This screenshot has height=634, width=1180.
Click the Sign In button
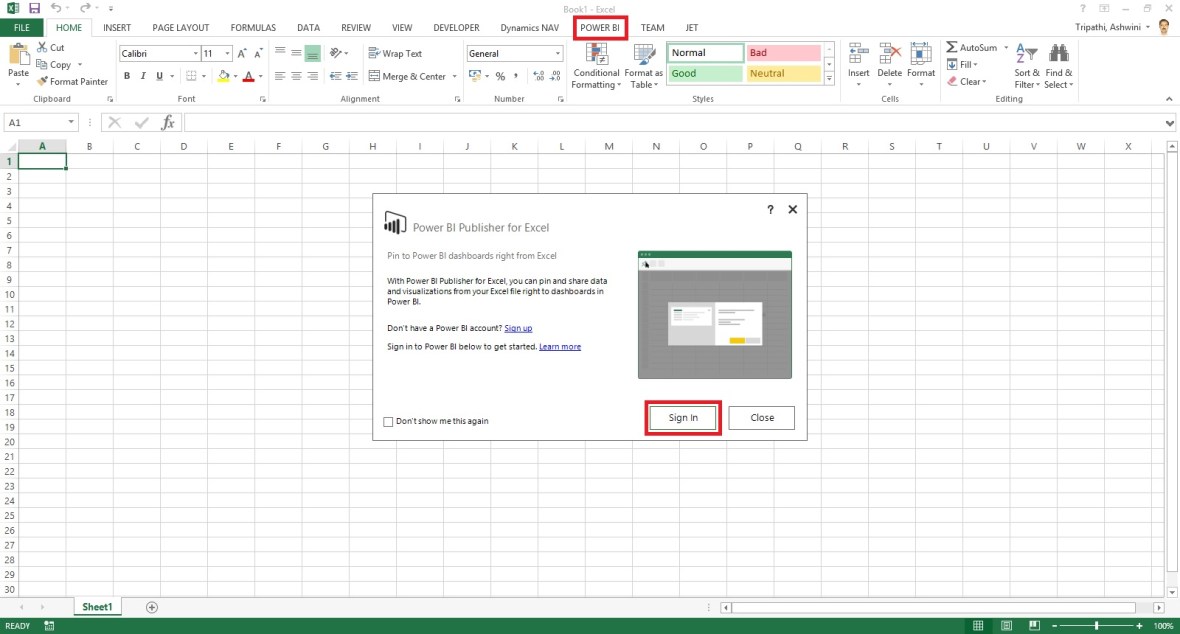(x=682, y=417)
